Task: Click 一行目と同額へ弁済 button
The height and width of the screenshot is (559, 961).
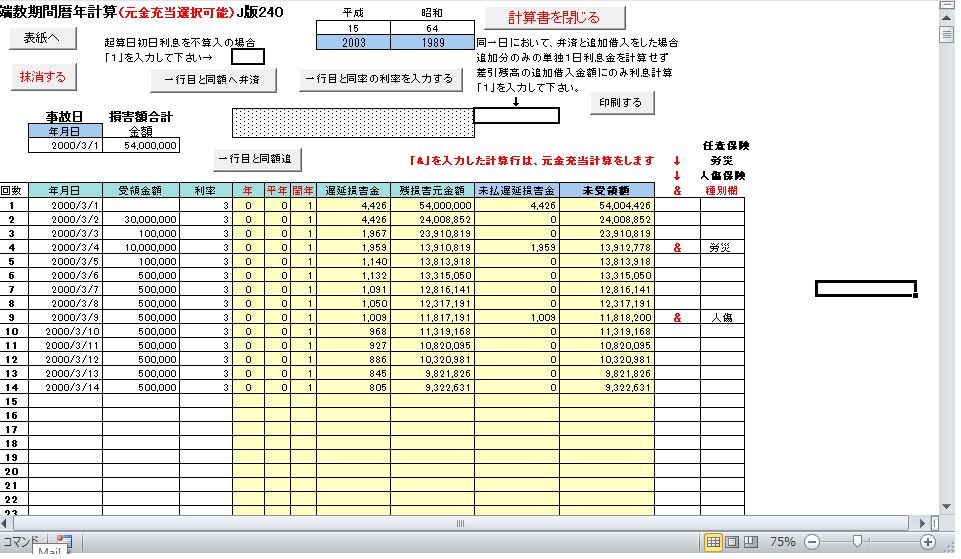Action: coord(213,80)
